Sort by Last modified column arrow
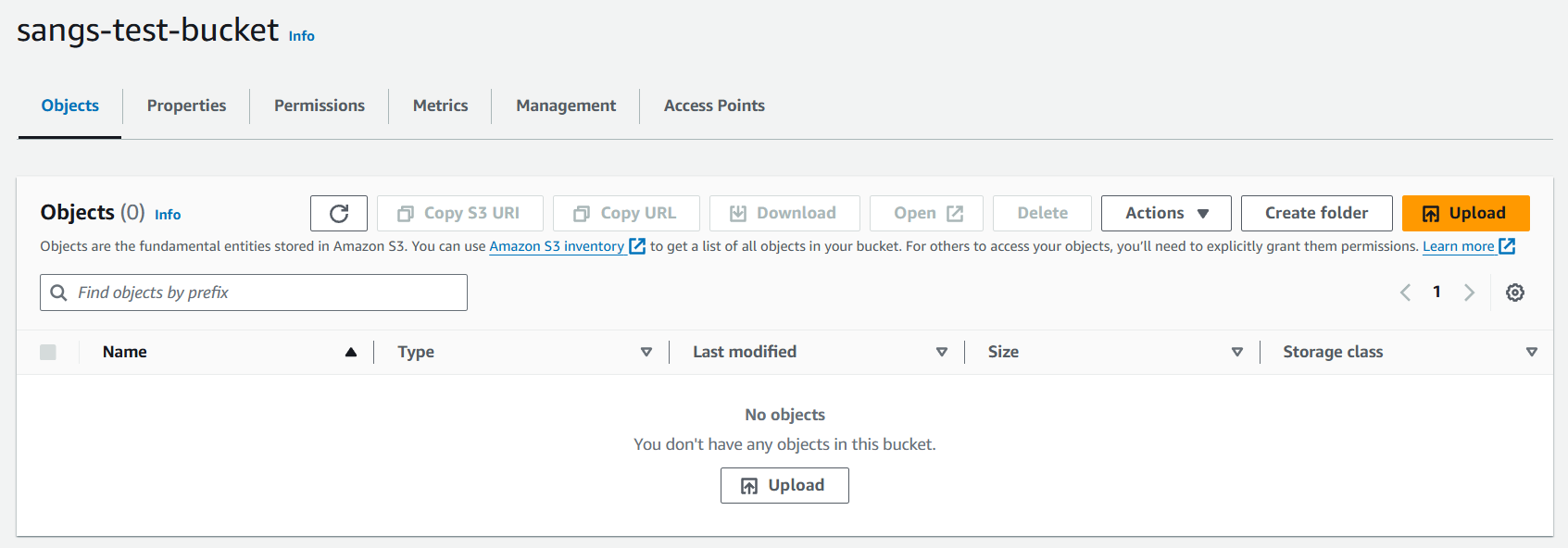 942,352
